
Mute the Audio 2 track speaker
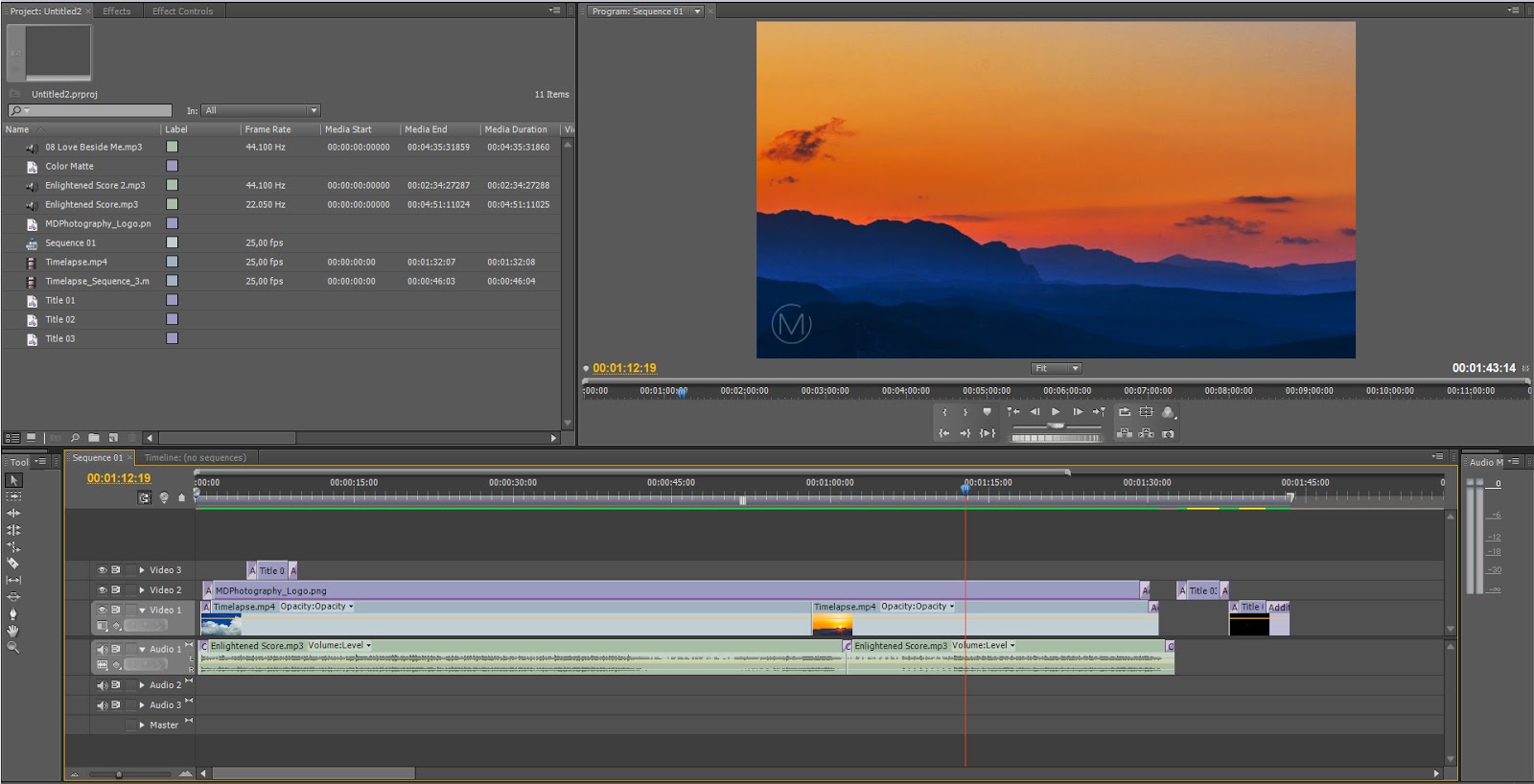point(102,685)
